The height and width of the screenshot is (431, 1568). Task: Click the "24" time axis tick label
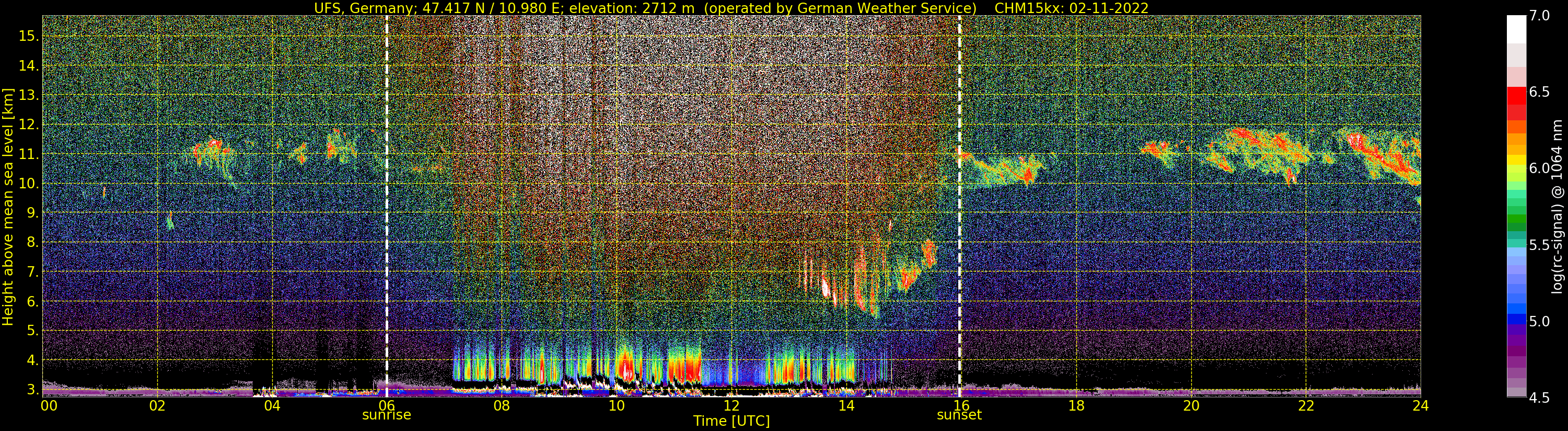pos(1421,405)
